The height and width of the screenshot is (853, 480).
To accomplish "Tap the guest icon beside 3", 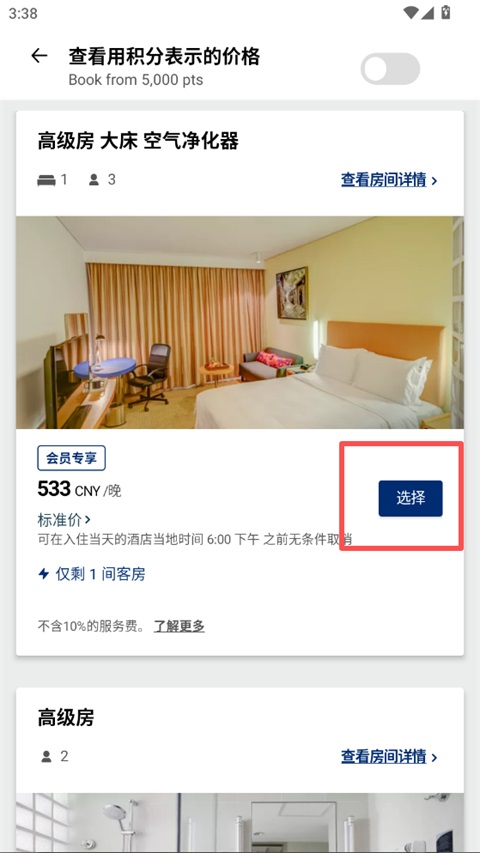I will tap(94, 180).
